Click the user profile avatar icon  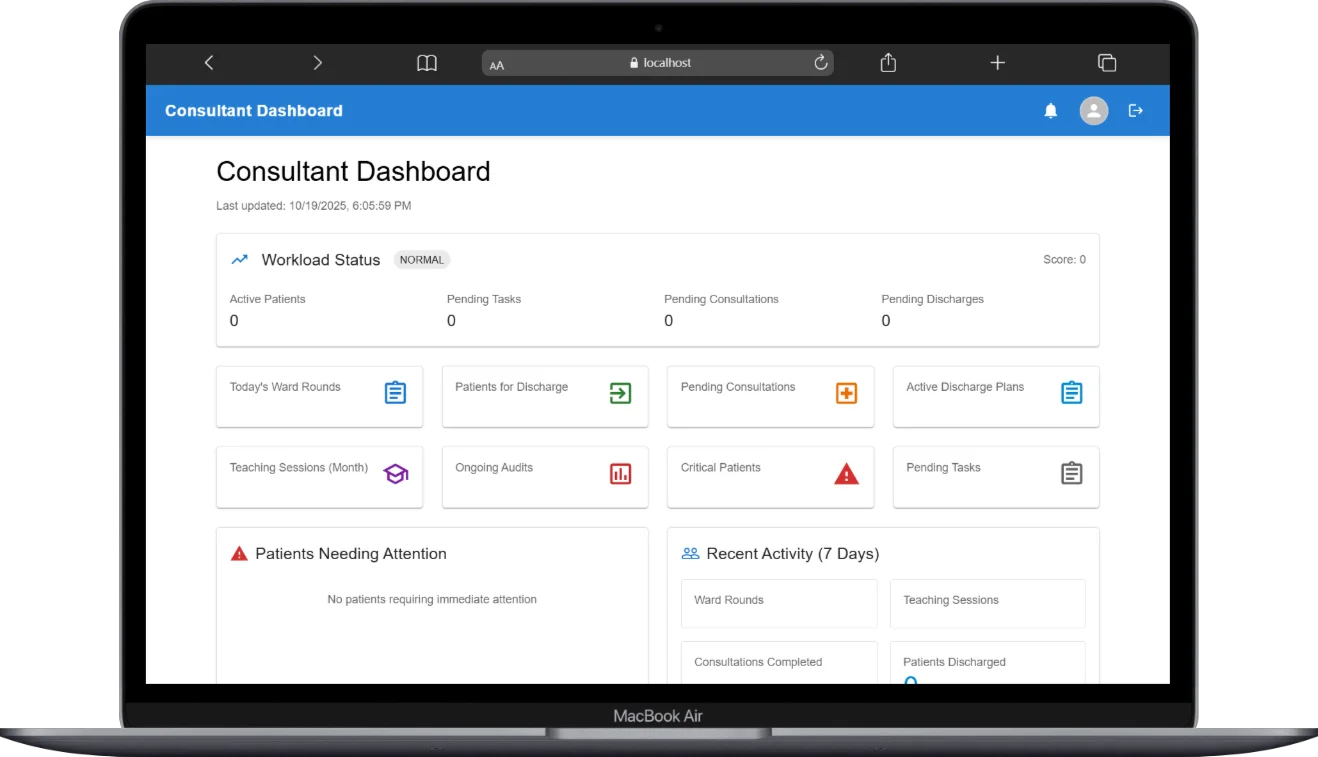click(x=1093, y=110)
